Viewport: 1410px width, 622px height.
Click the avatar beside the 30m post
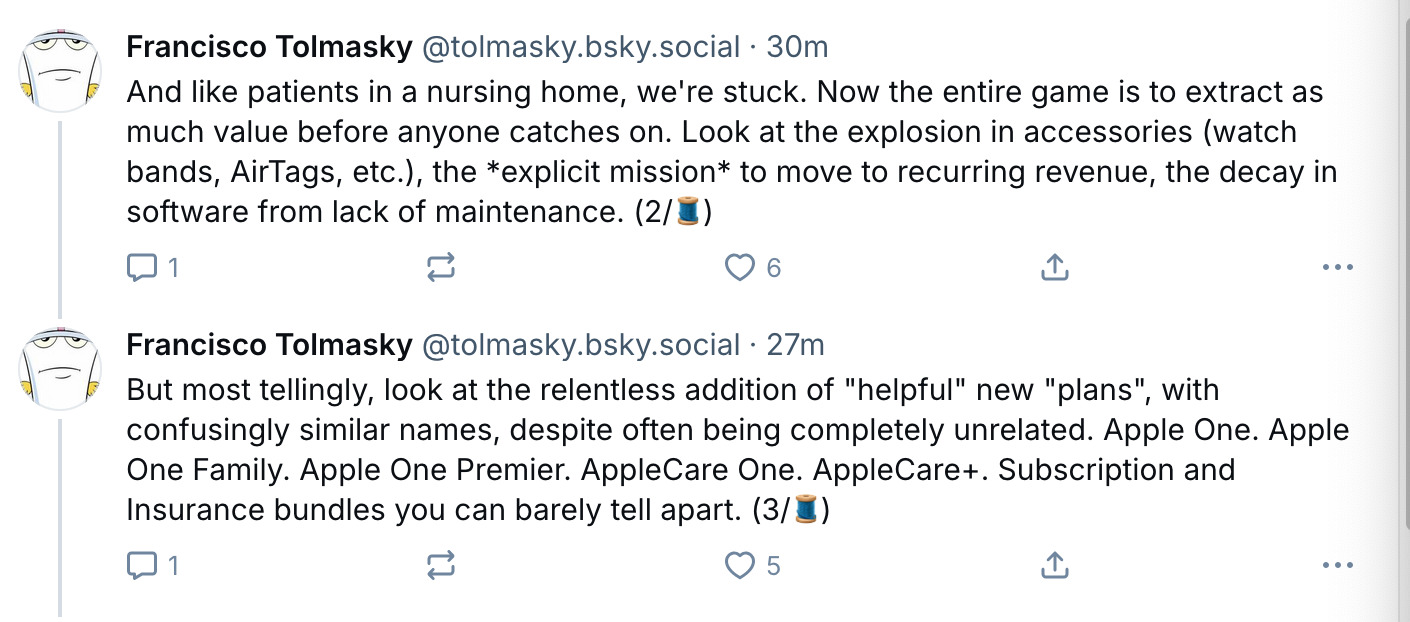pos(61,69)
